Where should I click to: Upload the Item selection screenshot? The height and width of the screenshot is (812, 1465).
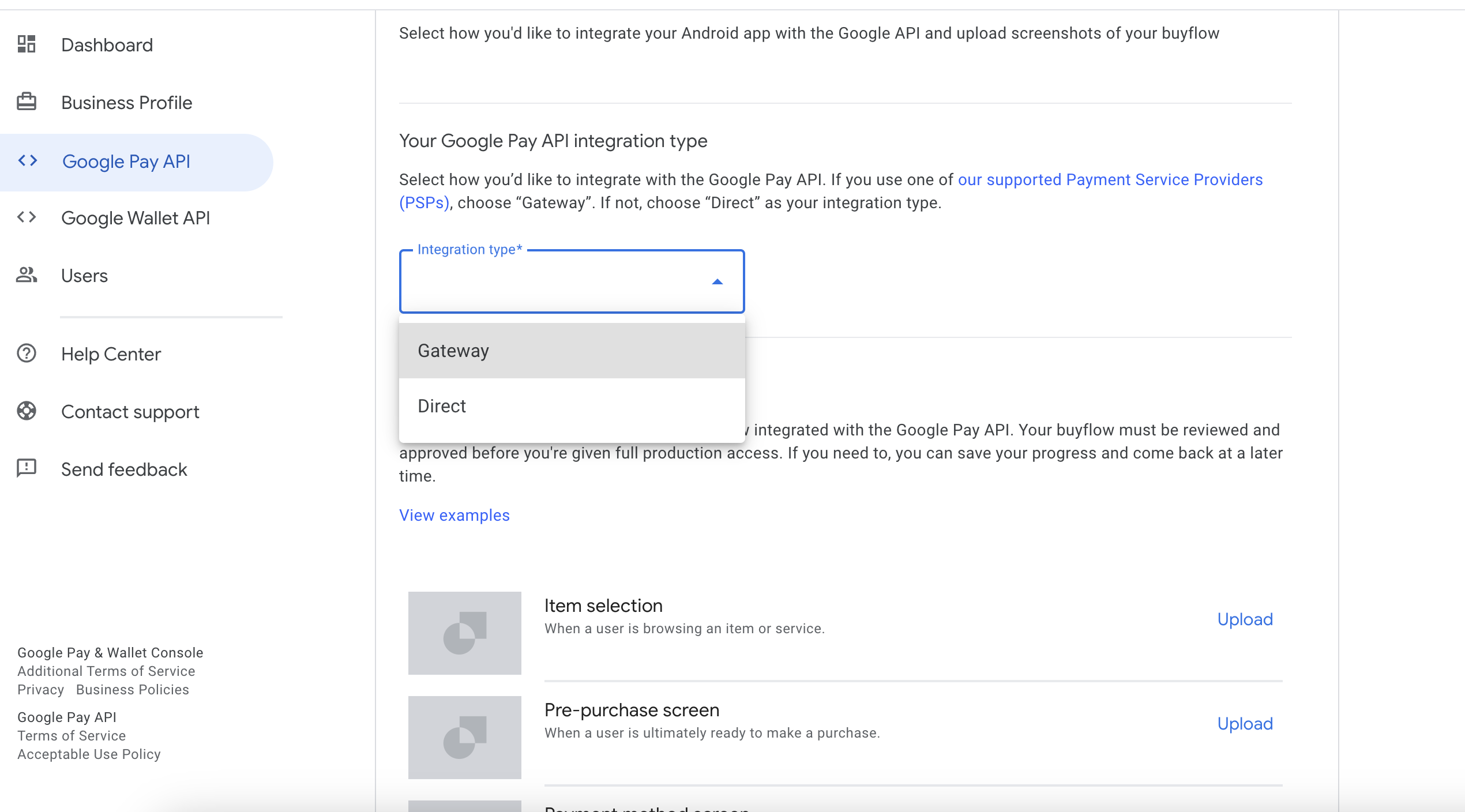point(1245,619)
